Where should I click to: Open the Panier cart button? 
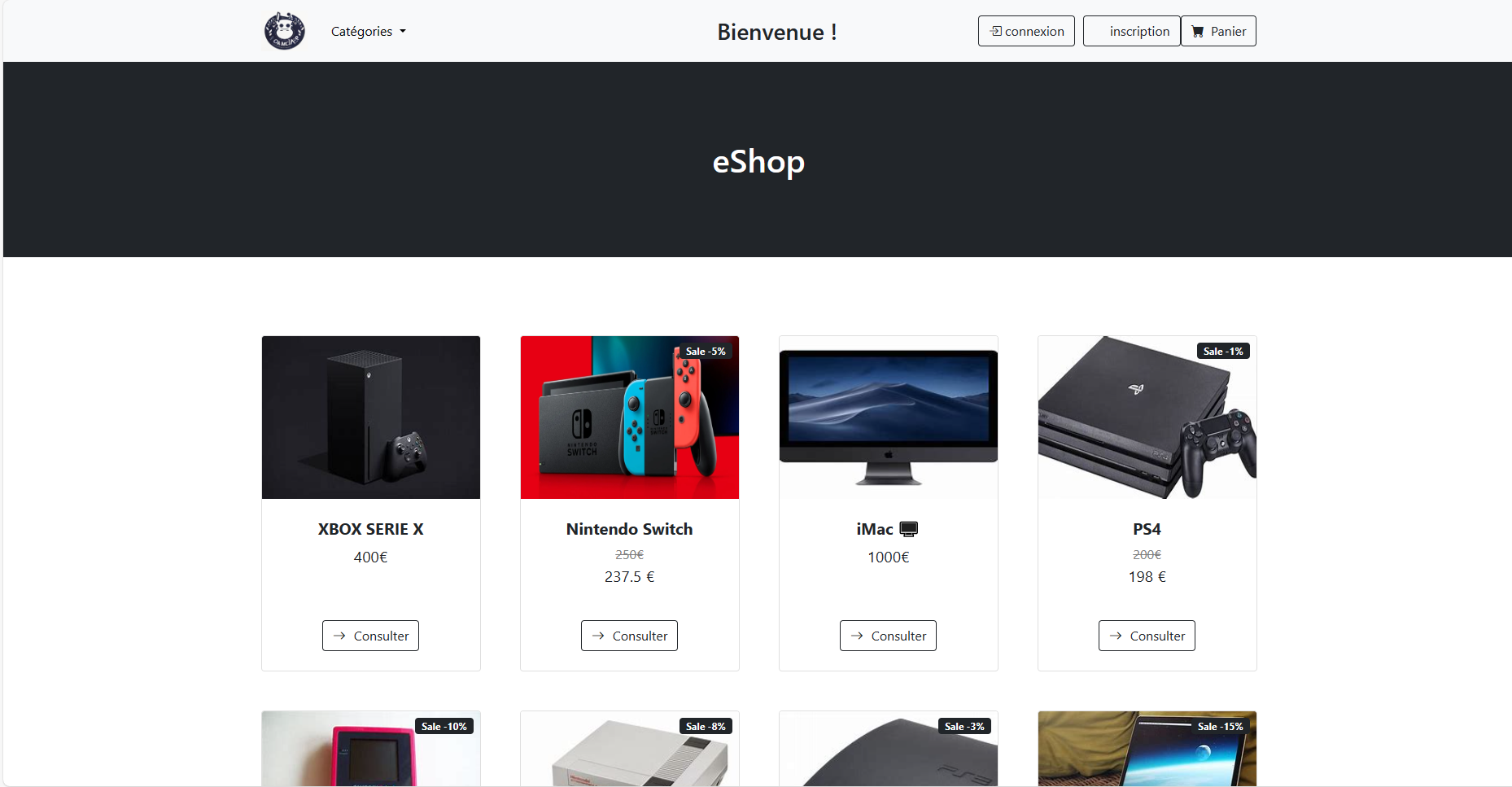pos(1218,31)
